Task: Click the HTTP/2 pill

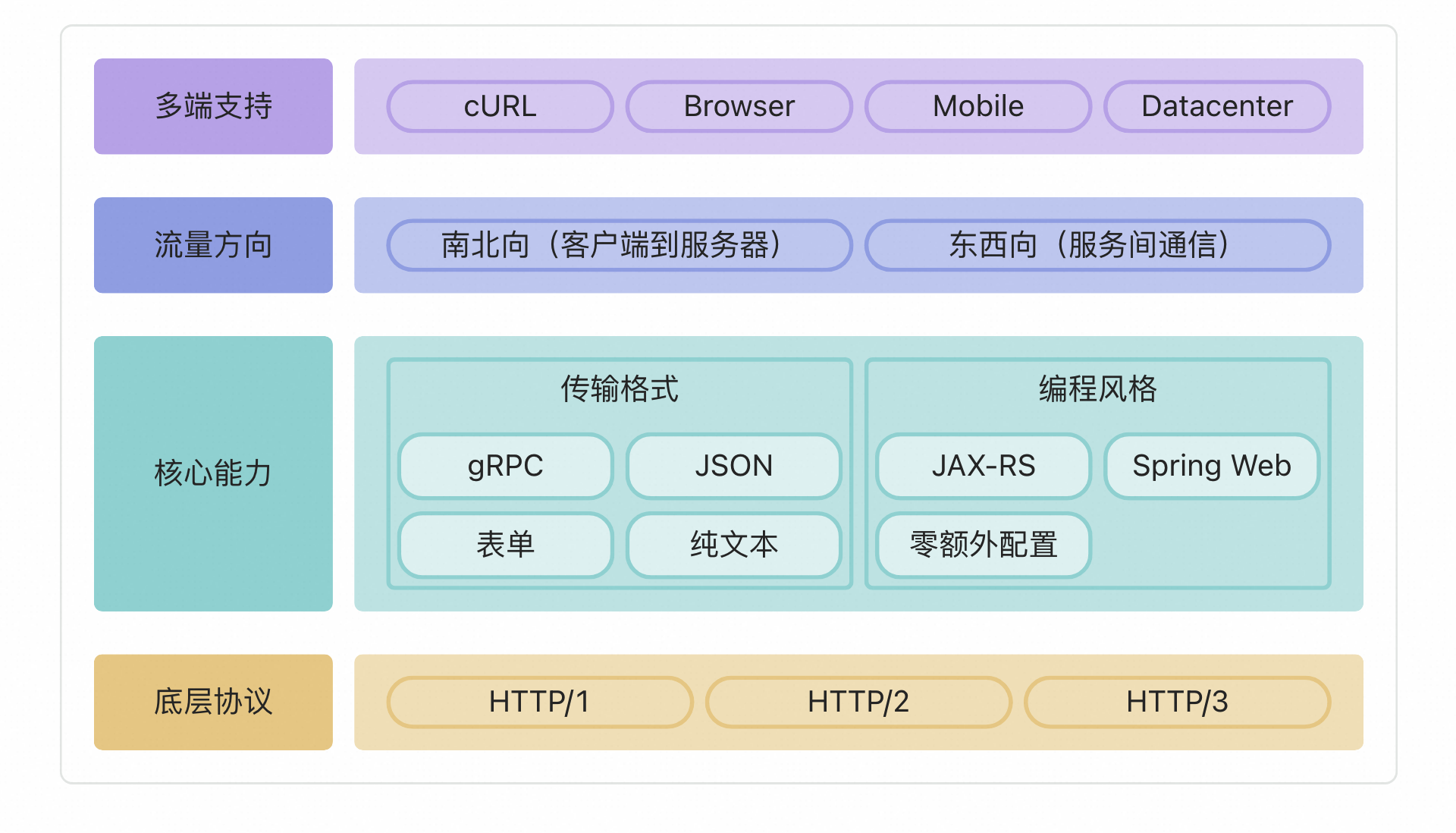Action: point(858,702)
